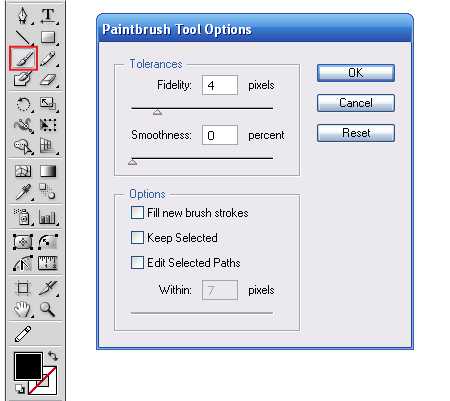Image resolution: width=450 pixels, height=401 pixels.
Task: Click the Smoothness percent input field
Action: (x=220, y=135)
